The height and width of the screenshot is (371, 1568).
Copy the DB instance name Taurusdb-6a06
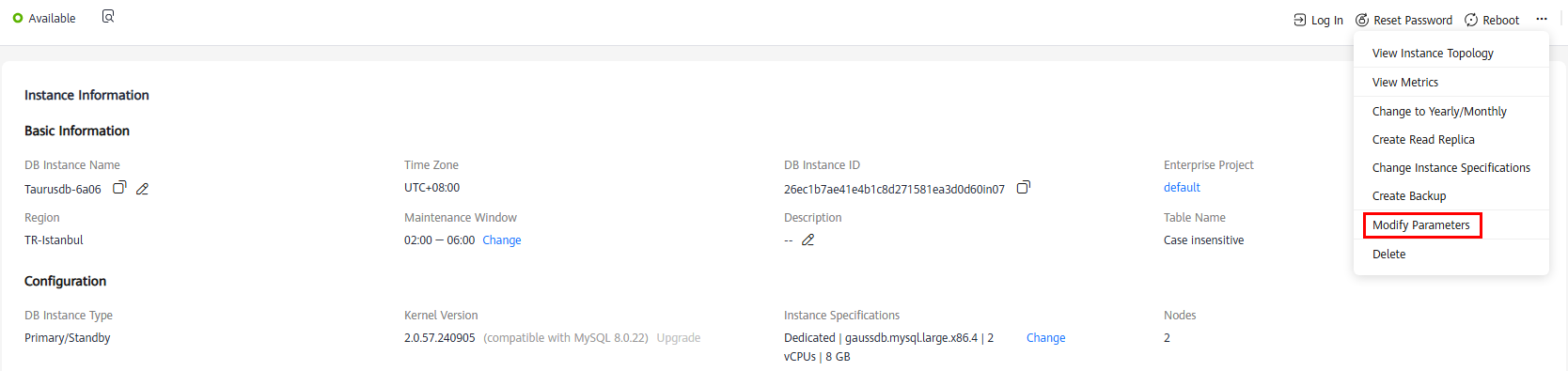click(119, 188)
